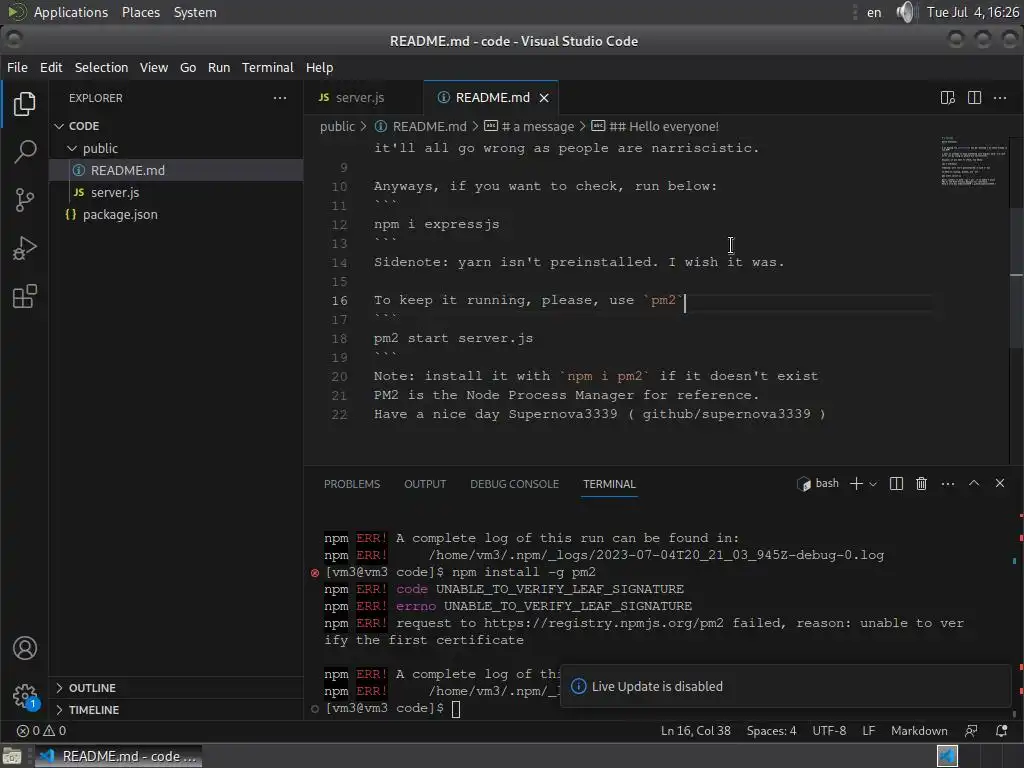Viewport: 1024px width, 768px height.
Task: Change encoding via UTF-8 status item
Action: 829,731
